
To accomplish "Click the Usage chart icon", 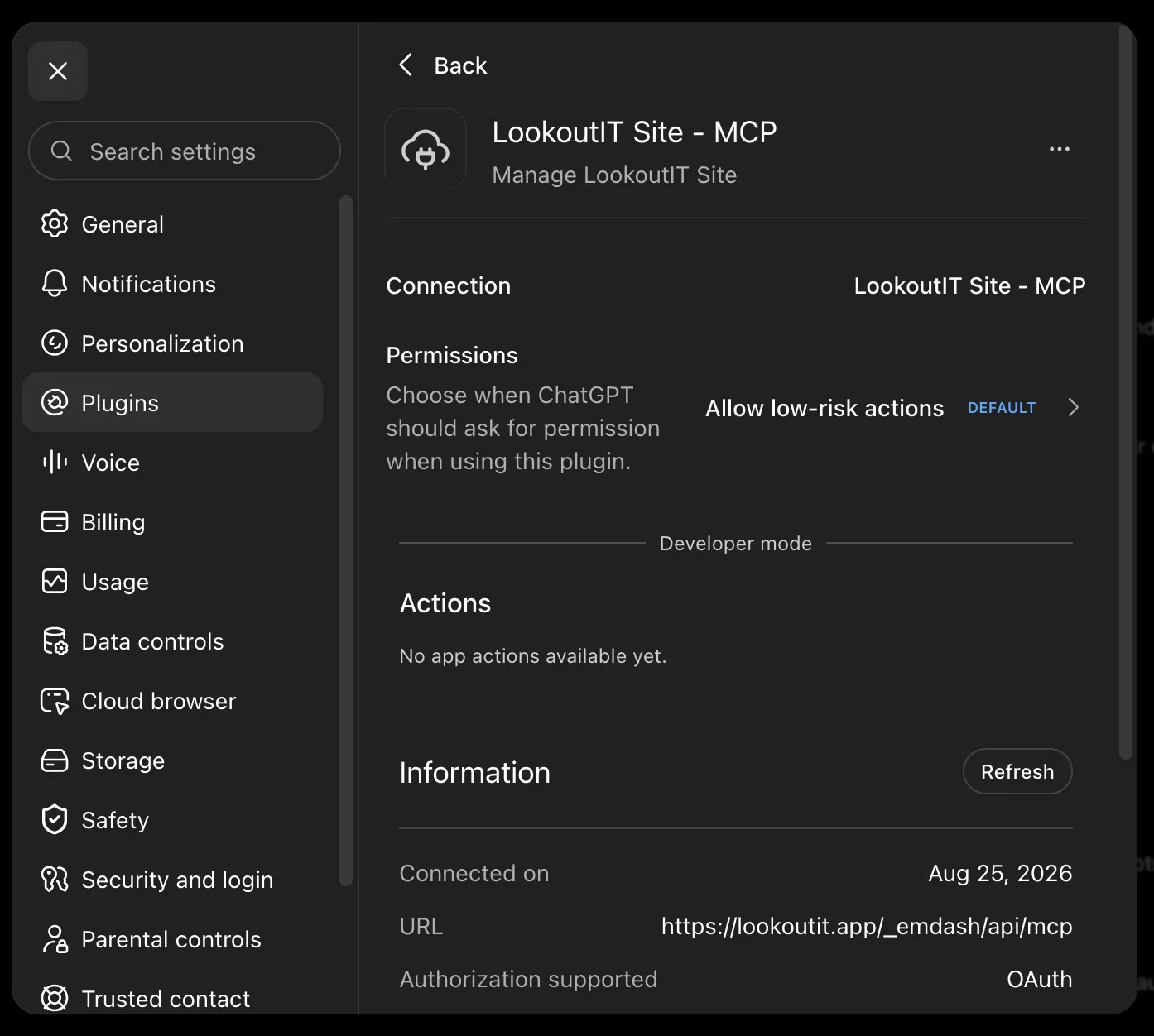I will pyautogui.click(x=55, y=582).
